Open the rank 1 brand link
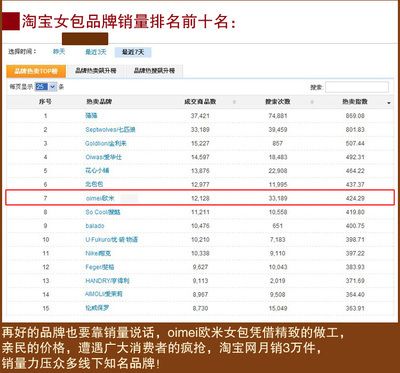This screenshot has width=400, height=373. [x=91, y=116]
